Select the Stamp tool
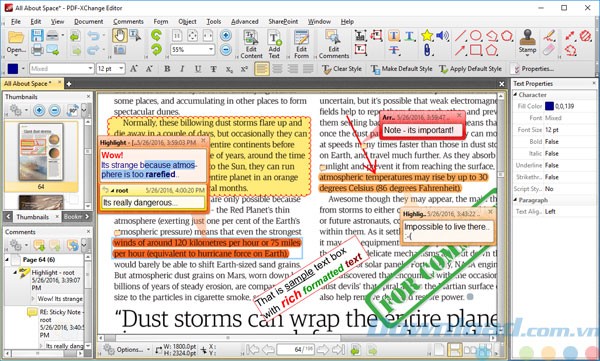 tap(527, 41)
